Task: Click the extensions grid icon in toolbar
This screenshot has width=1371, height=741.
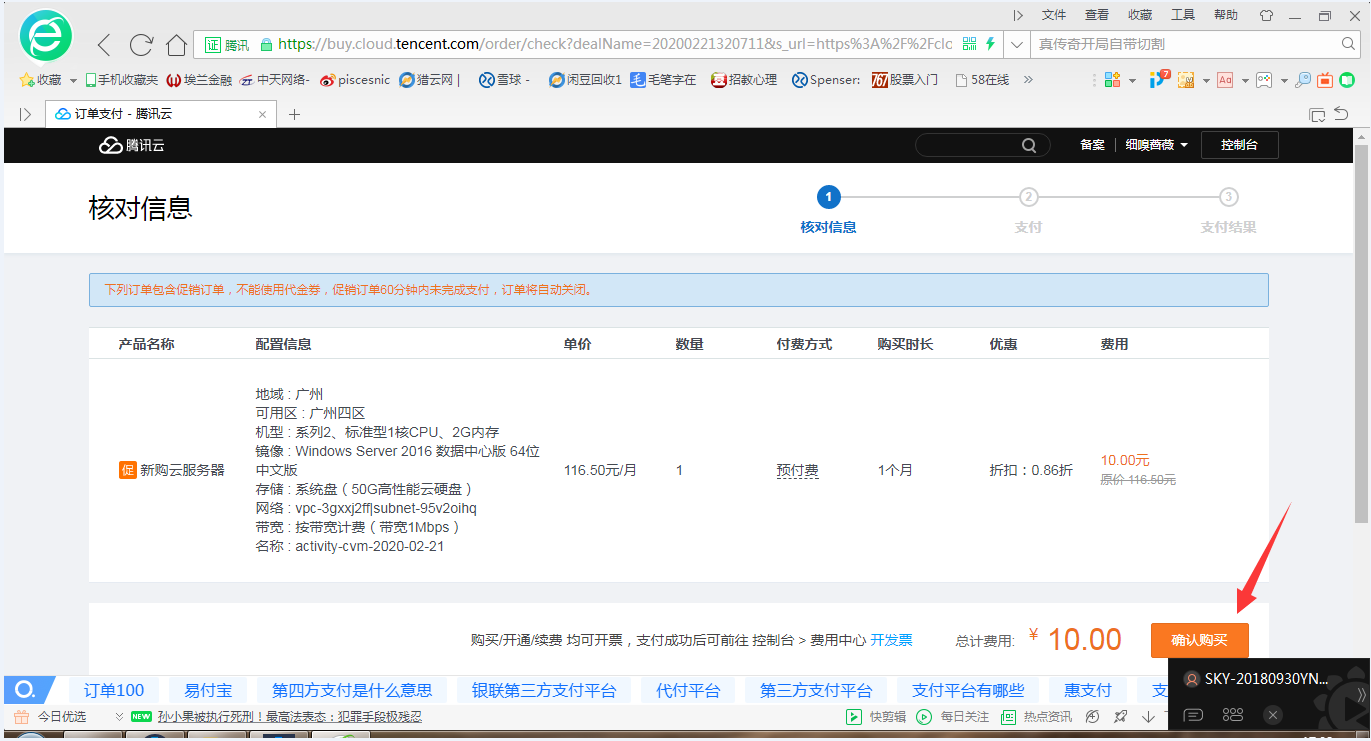Action: point(1113,80)
